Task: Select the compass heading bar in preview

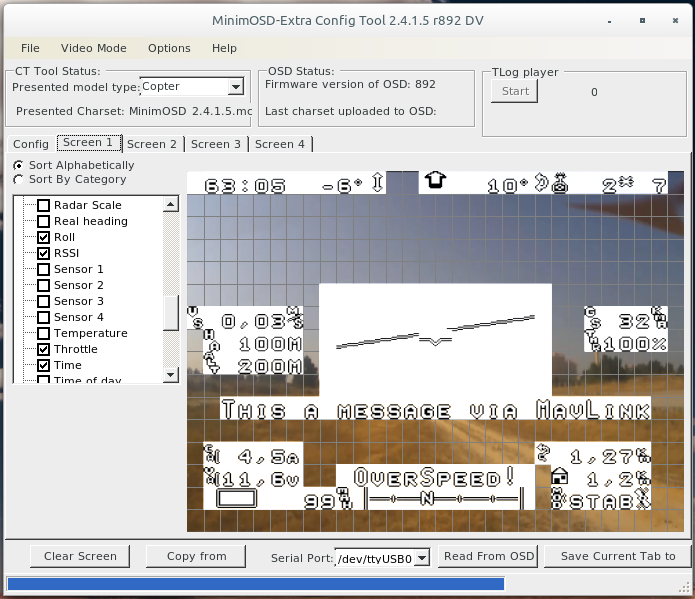Action: 443,499
